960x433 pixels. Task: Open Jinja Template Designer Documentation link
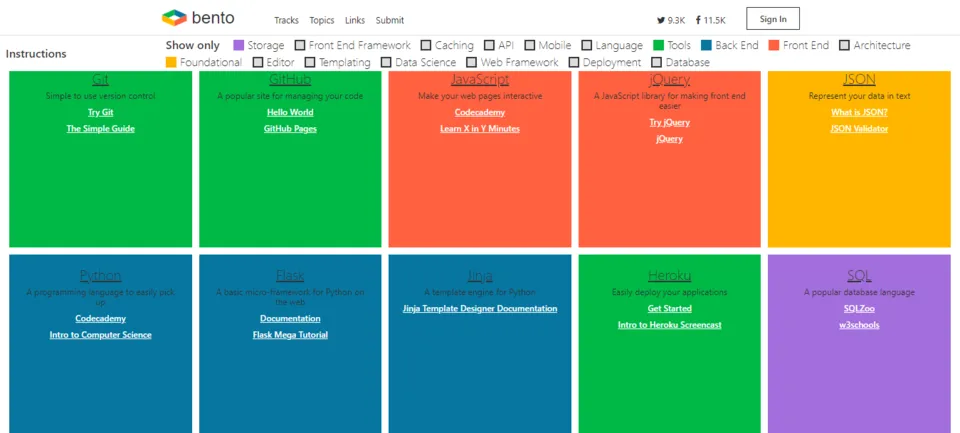click(x=480, y=309)
